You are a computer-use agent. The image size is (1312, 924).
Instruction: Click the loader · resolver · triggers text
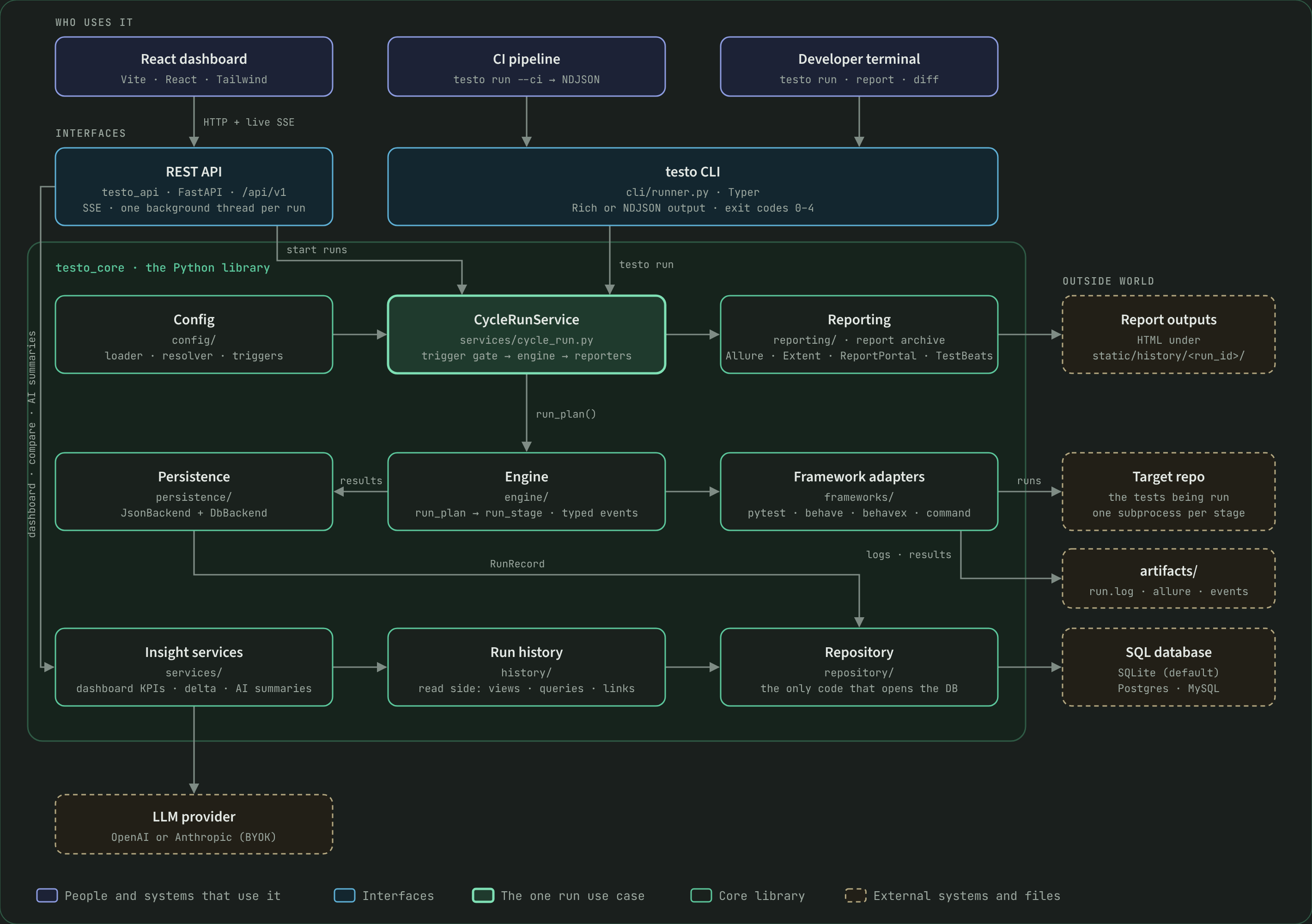click(x=194, y=356)
